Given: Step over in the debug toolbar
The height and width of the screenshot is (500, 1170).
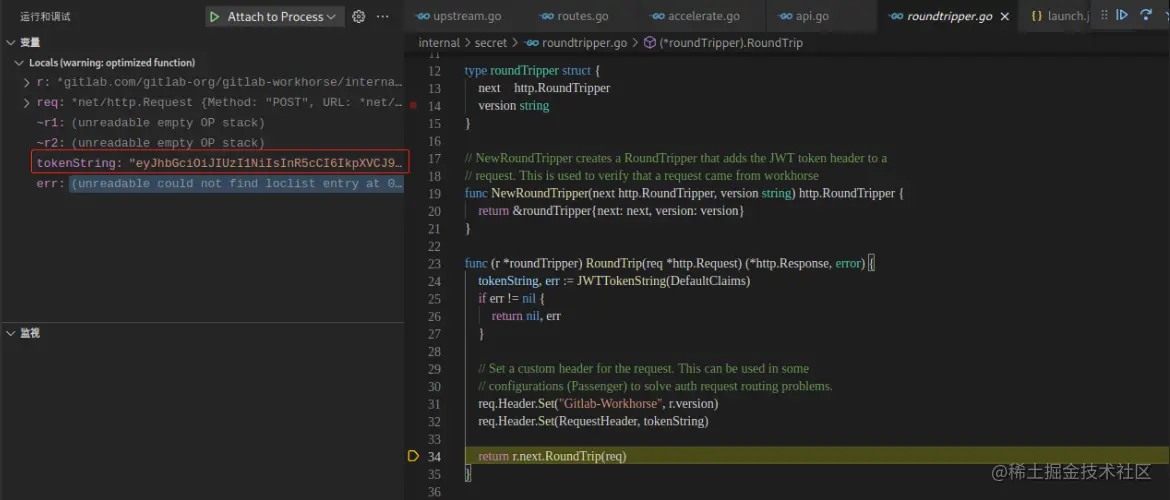Looking at the screenshot, I should tap(1146, 15).
